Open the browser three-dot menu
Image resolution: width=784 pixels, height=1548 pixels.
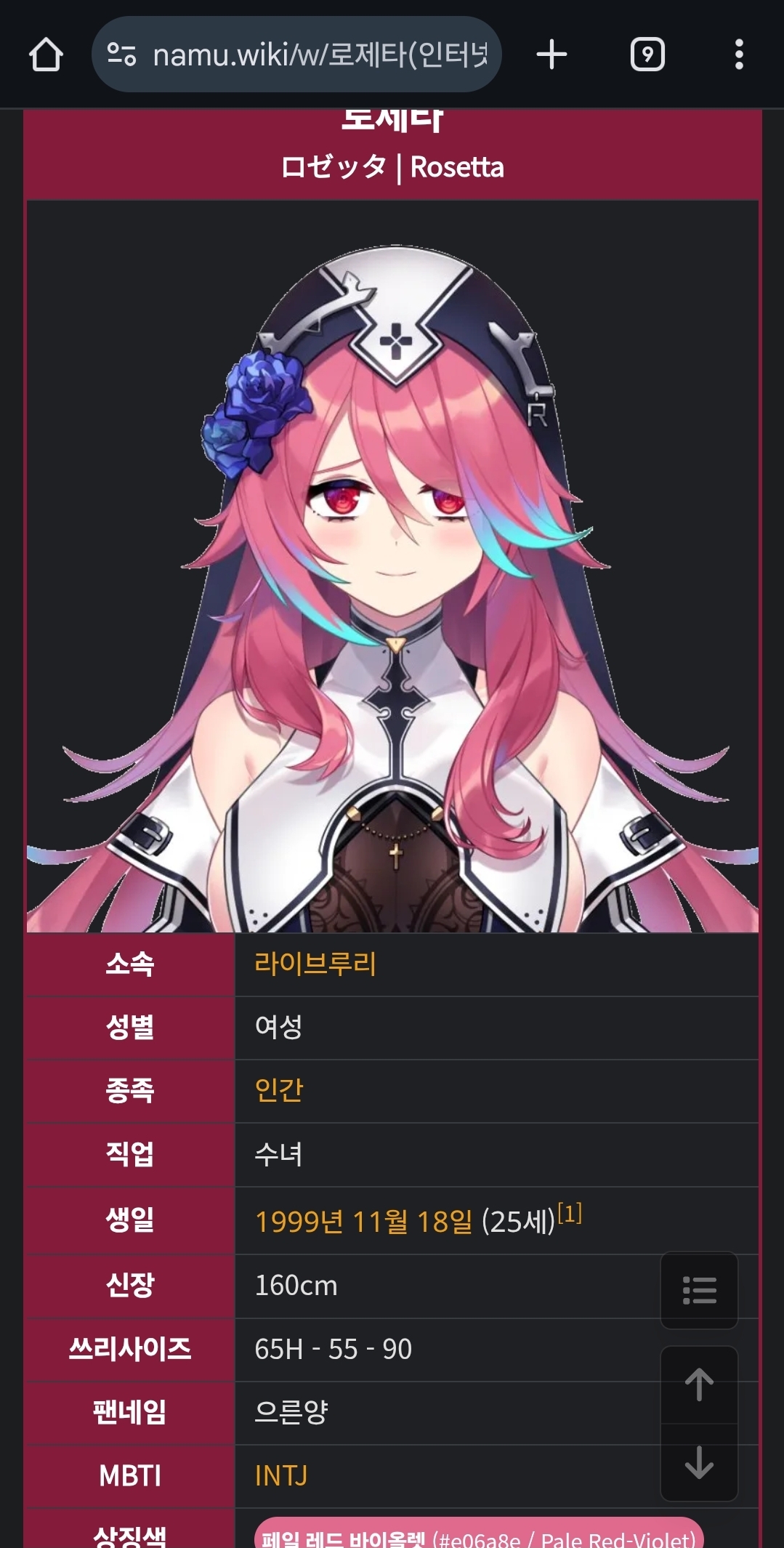click(739, 55)
